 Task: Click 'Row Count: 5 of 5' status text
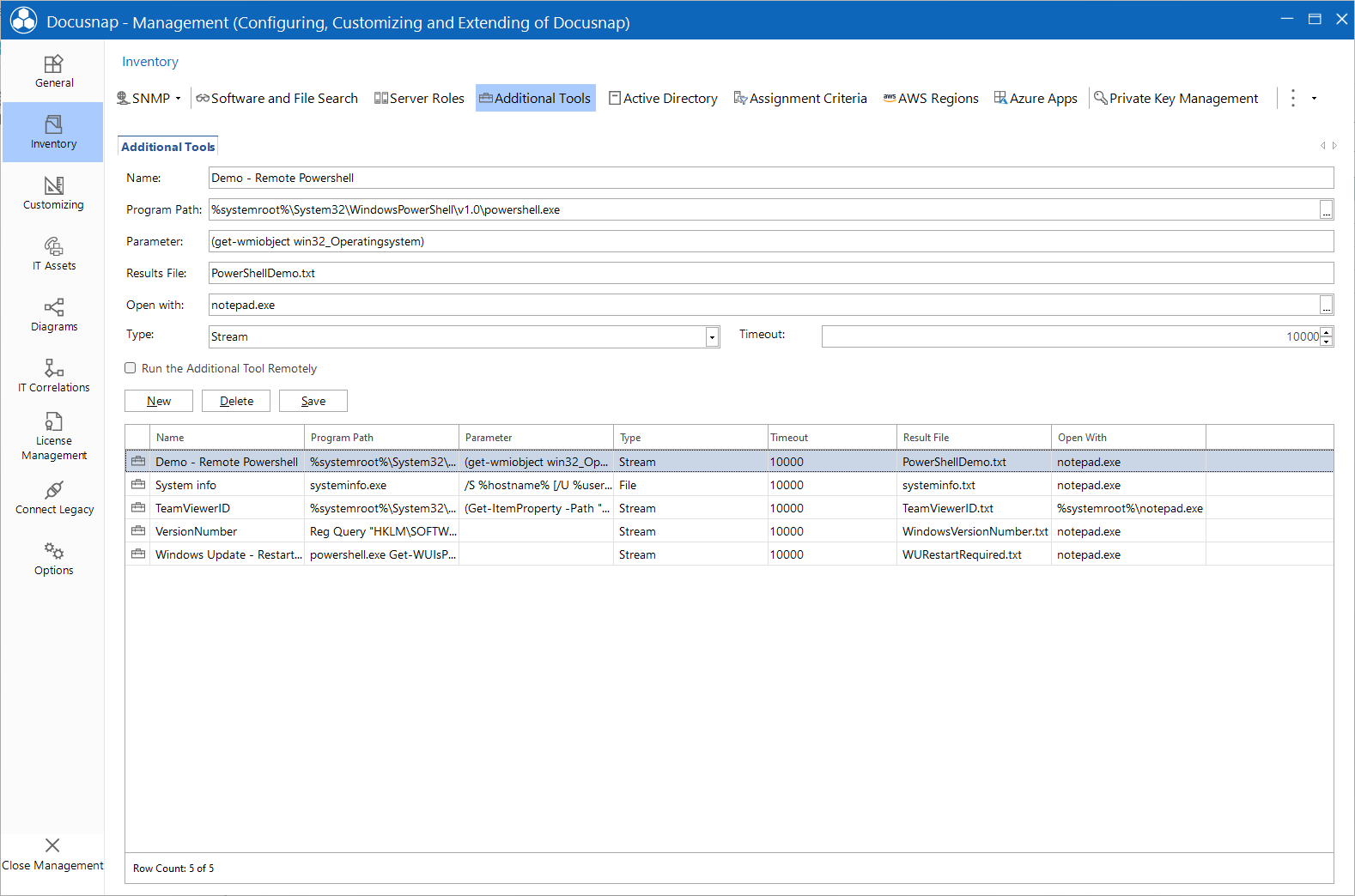[173, 869]
